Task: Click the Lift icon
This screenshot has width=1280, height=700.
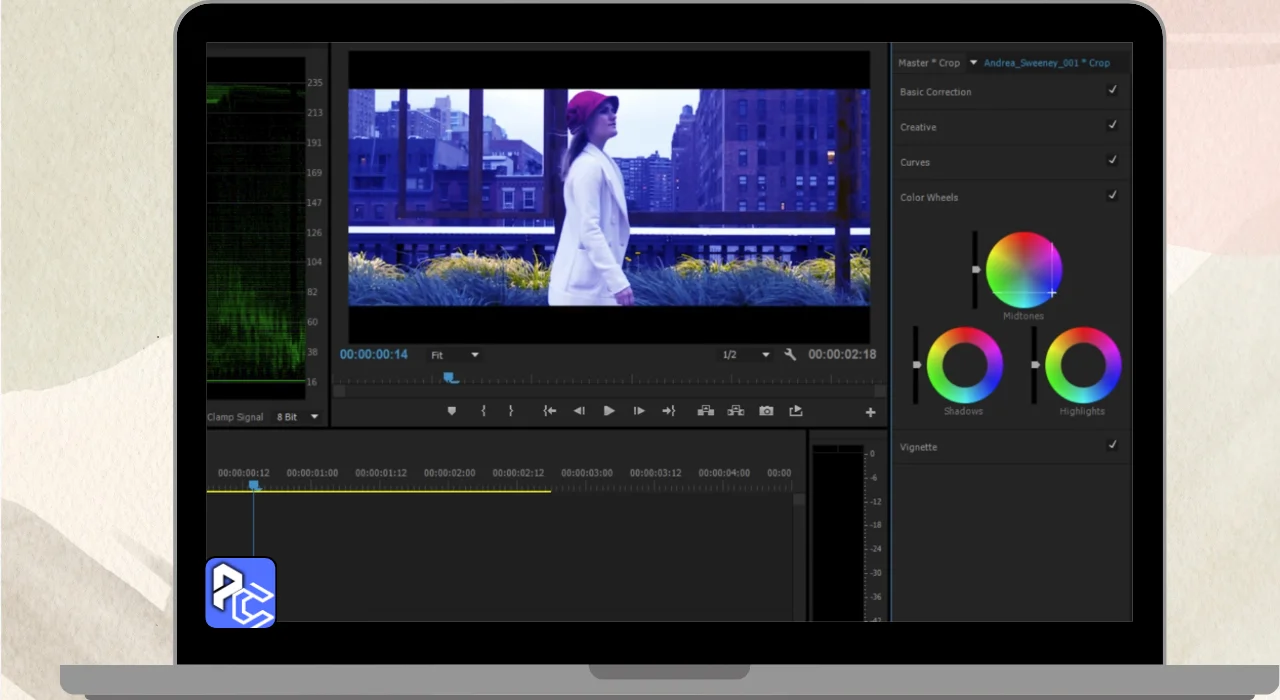Action: [x=705, y=411]
